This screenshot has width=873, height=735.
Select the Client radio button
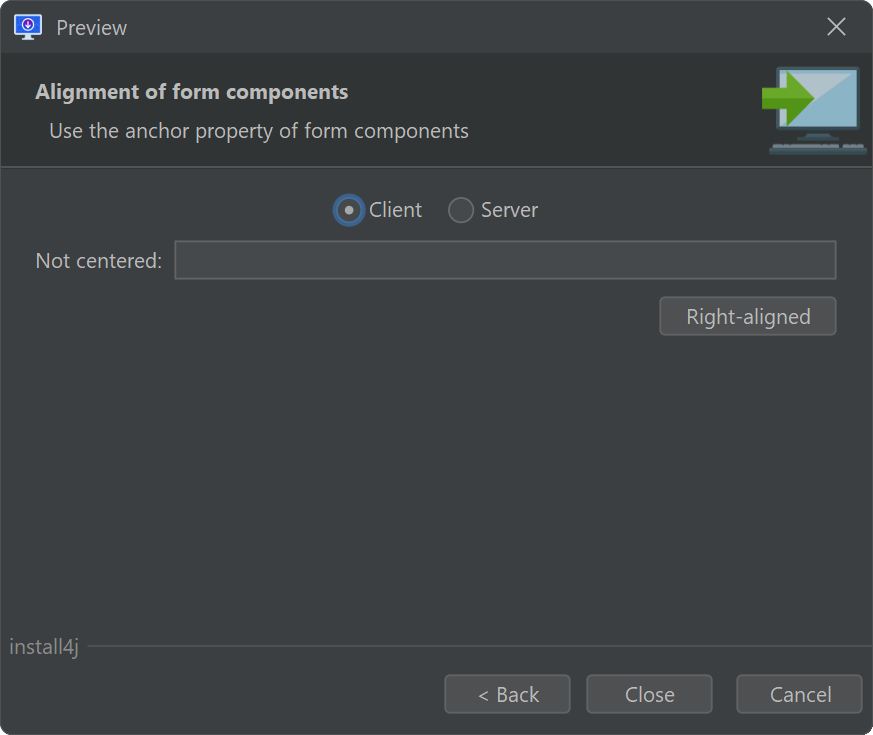349,210
